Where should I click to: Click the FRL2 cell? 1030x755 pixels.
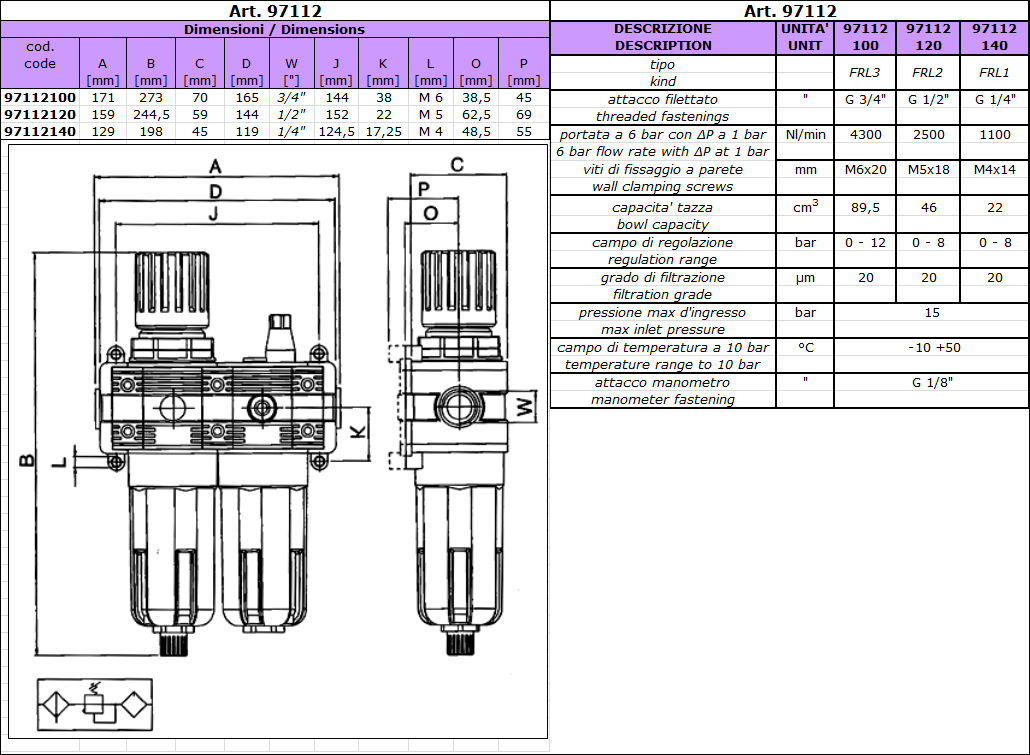pyautogui.click(x=928, y=73)
